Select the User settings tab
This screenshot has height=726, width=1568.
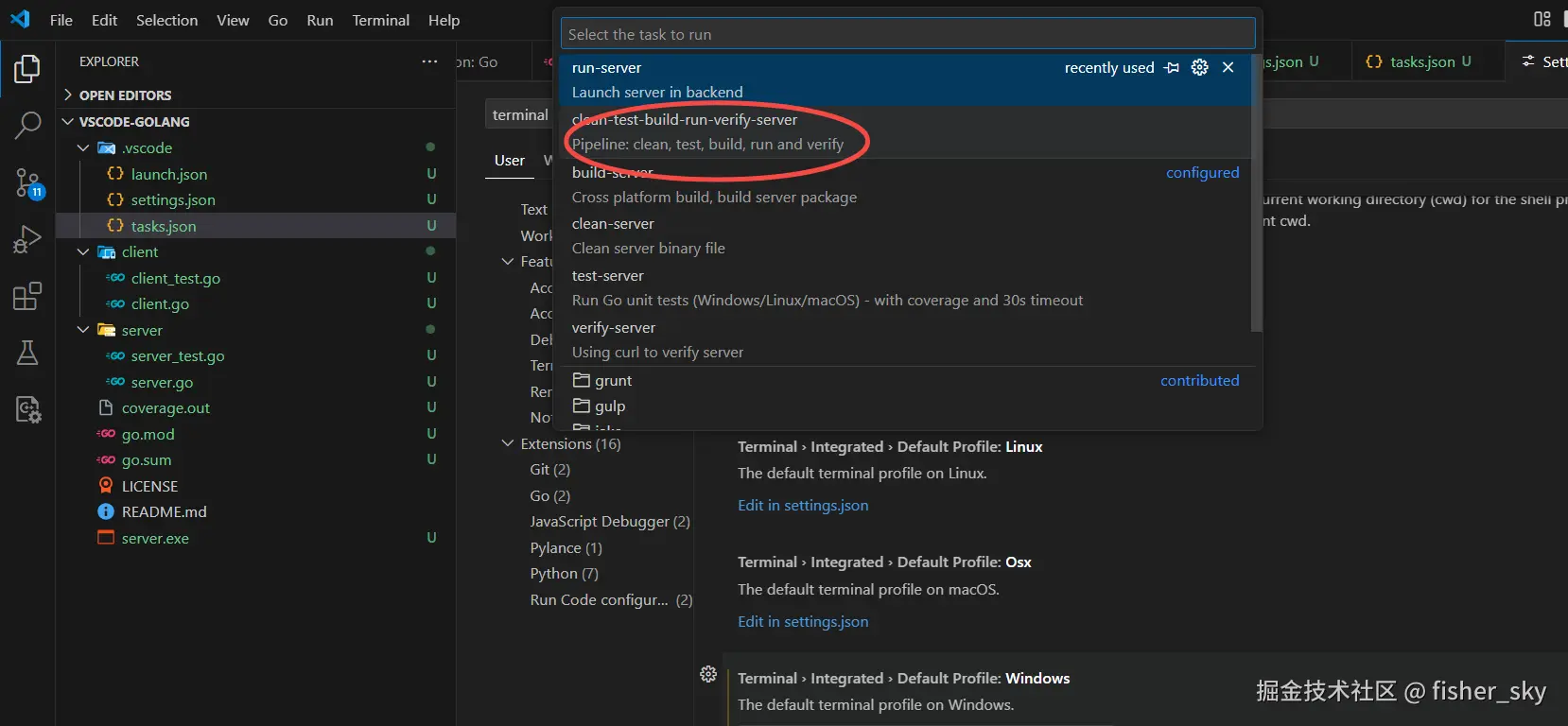point(510,161)
